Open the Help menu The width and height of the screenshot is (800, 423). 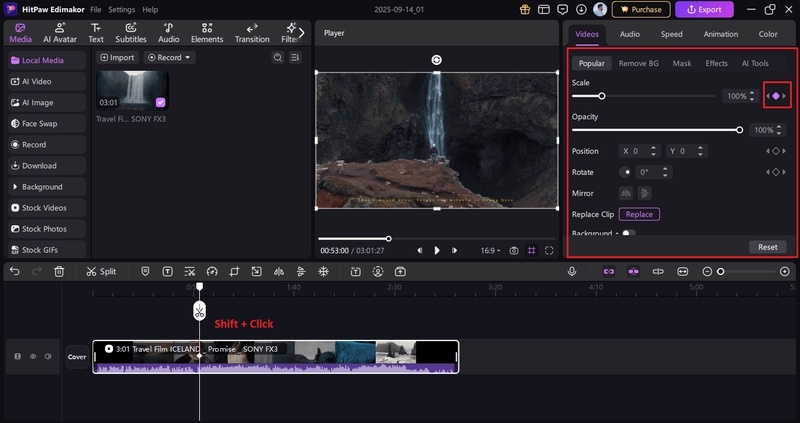click(x=150, y=10)
